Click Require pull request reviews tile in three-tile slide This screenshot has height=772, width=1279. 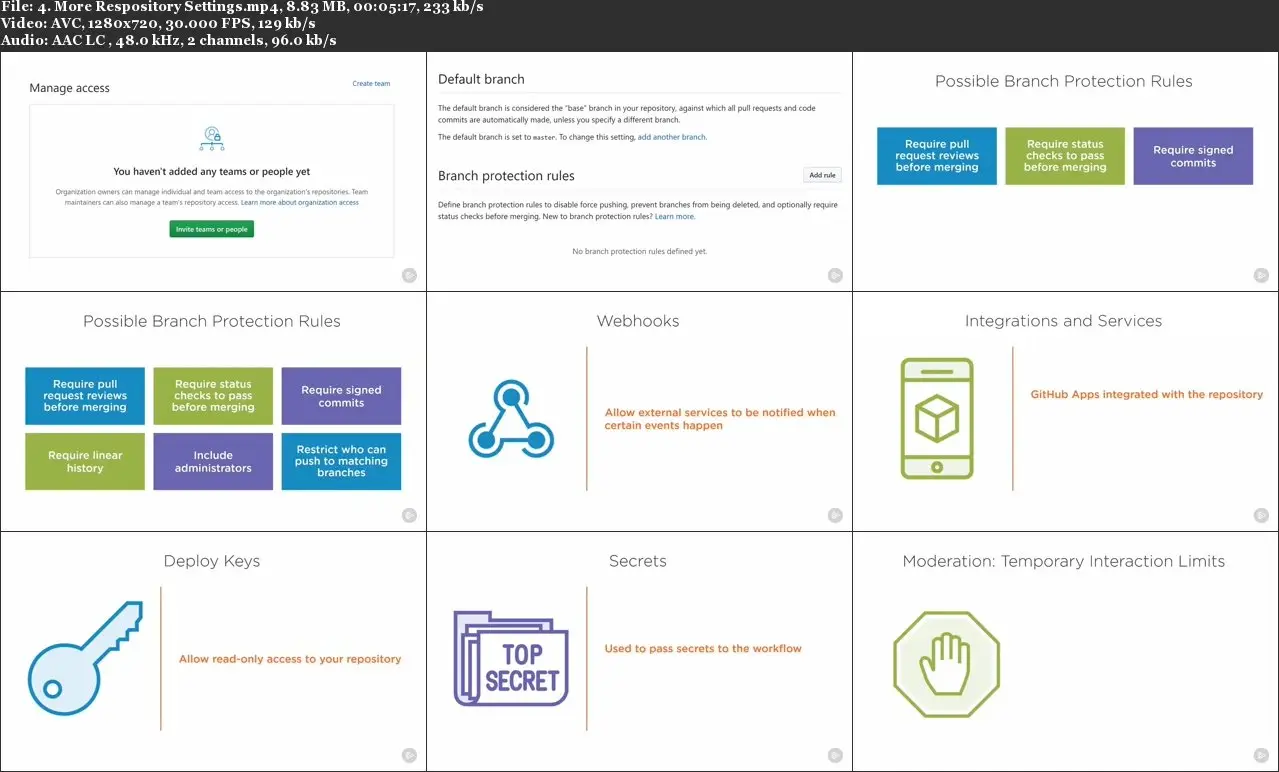pyautogui.click(x=937, y=156)
